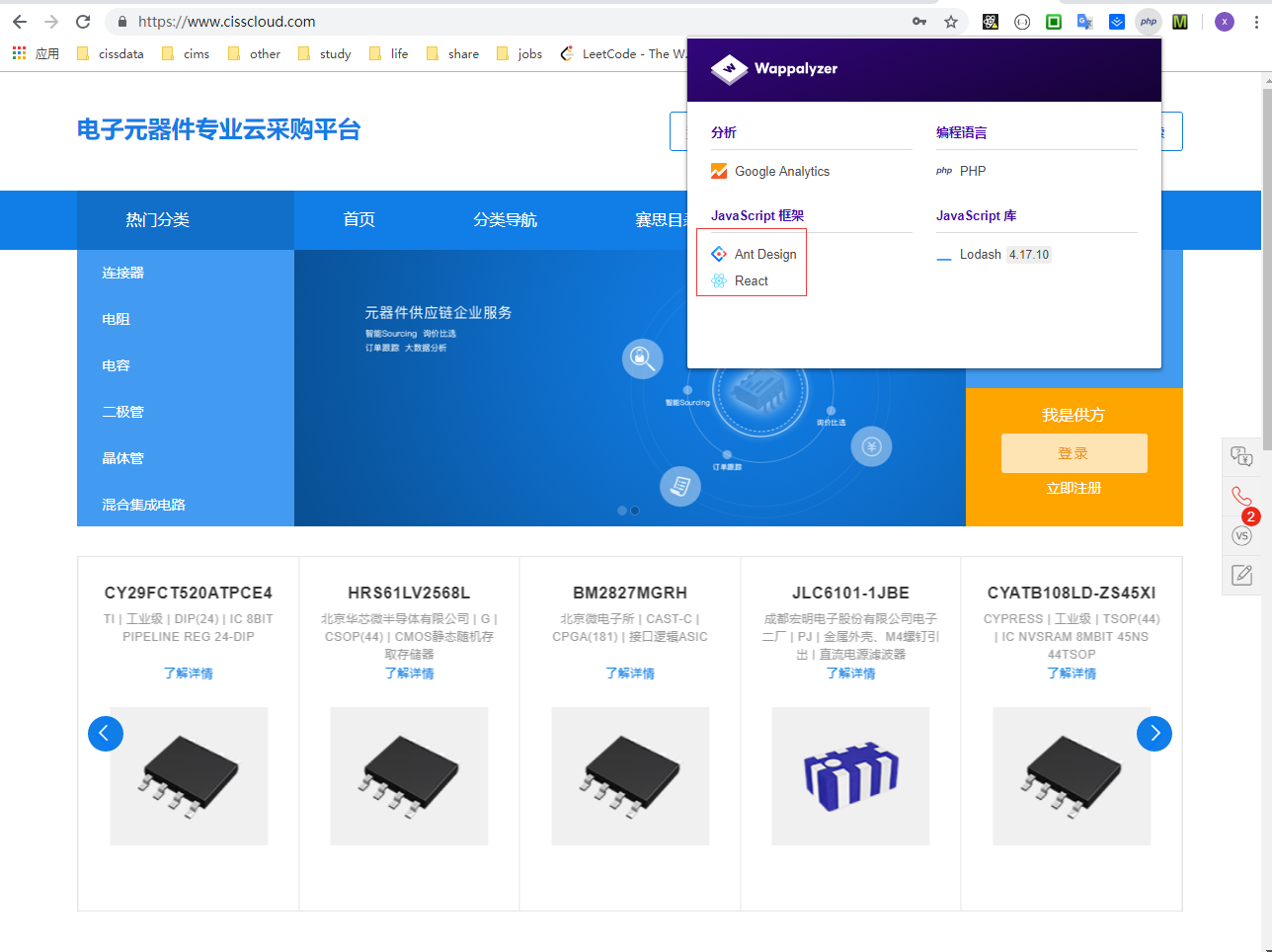Click the Lodash entry in Wappalyzer
This screenshot has height=952, width=1272.
(994, 255)
